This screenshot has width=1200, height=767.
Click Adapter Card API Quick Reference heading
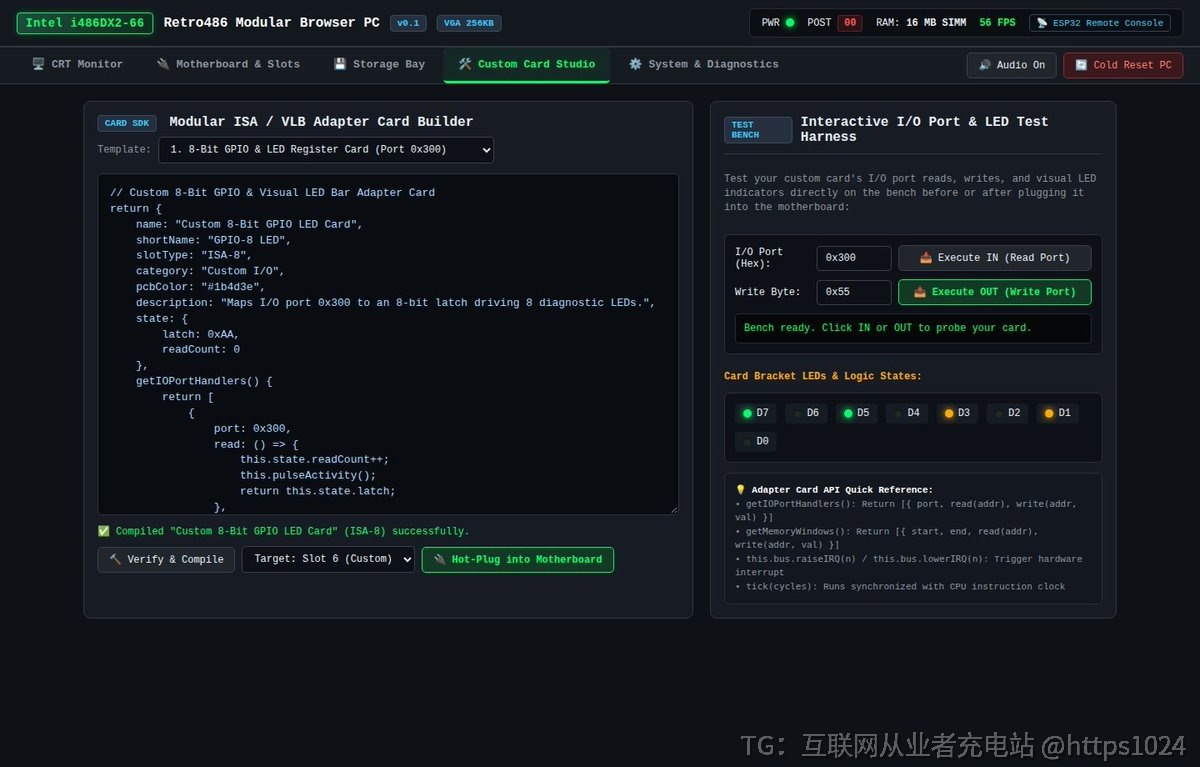(x=834, y=490)
